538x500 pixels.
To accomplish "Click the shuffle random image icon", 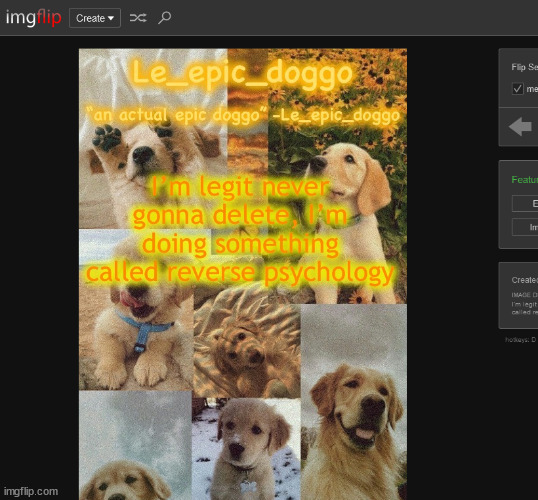I will pos(138,18).
